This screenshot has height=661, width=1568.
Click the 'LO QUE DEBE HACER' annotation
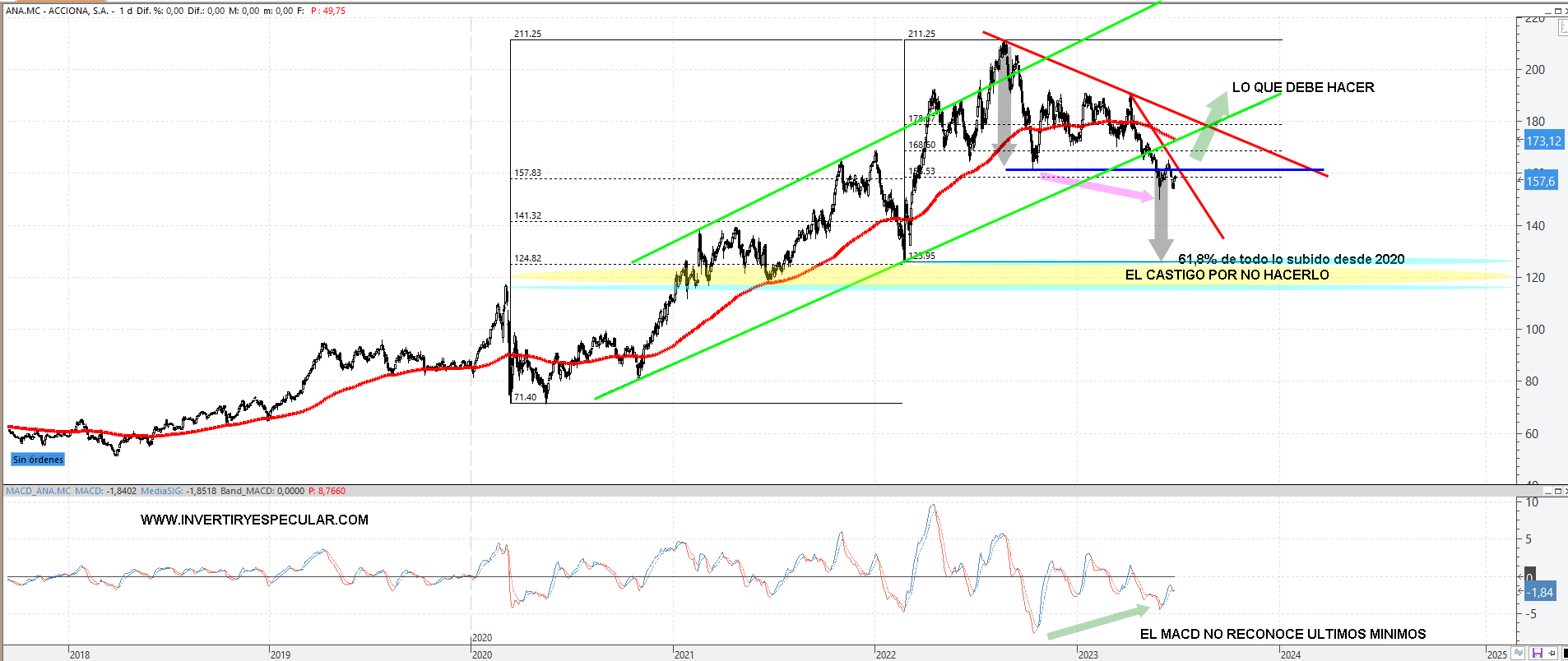tap(1302, 87)
